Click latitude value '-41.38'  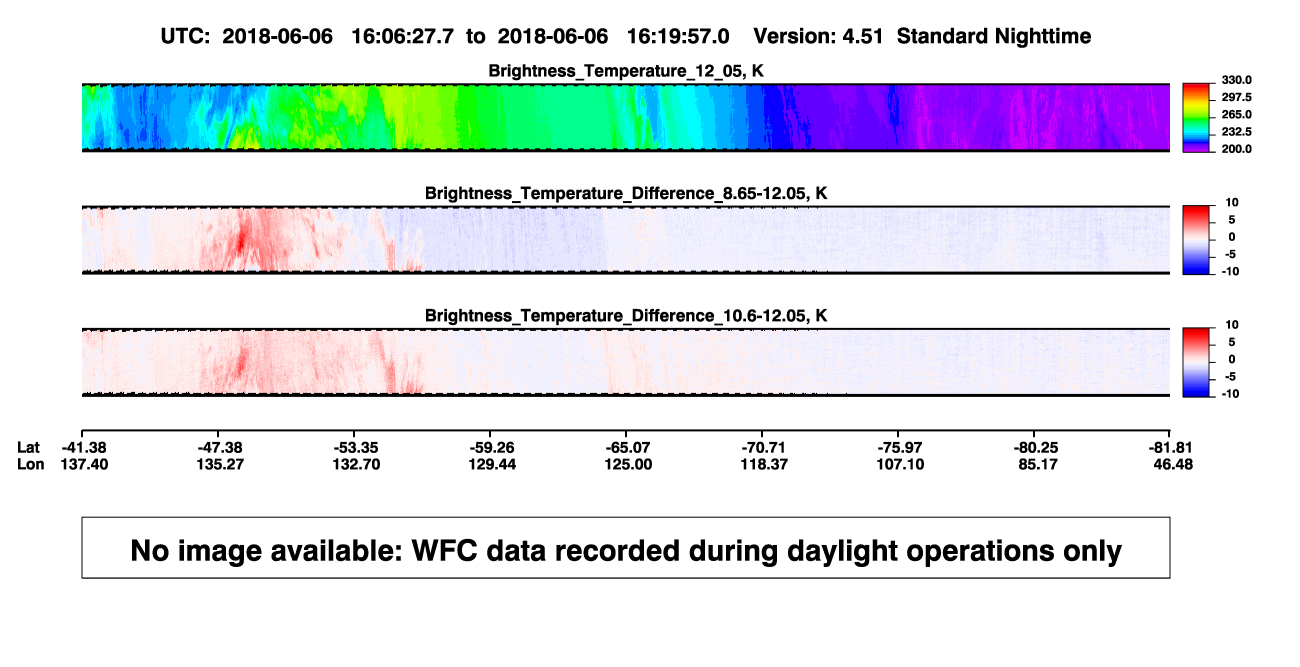83,446
